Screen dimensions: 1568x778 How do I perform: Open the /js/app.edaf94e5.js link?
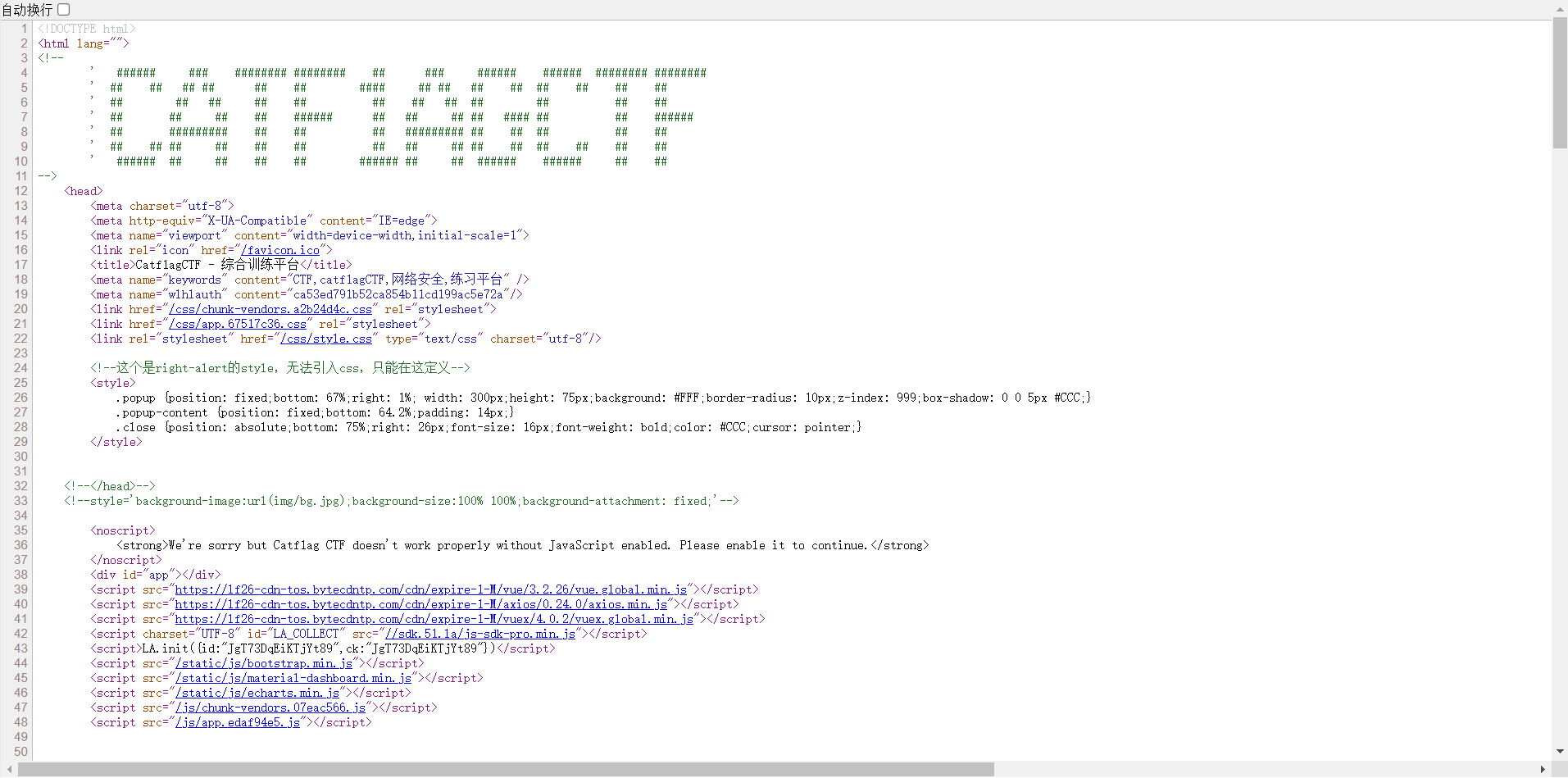[238, 722]
